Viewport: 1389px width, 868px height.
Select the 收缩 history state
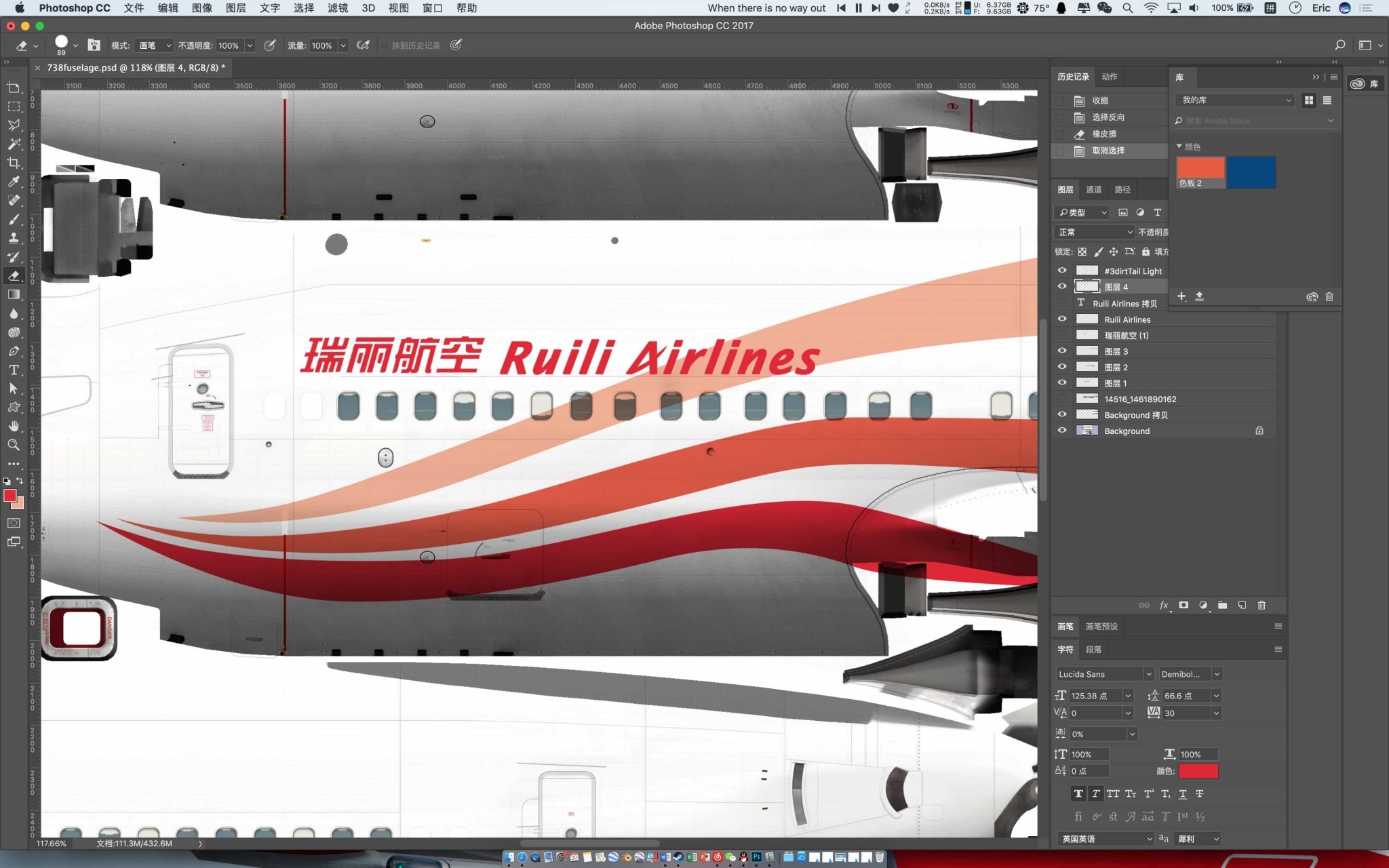pos(1110,100)
